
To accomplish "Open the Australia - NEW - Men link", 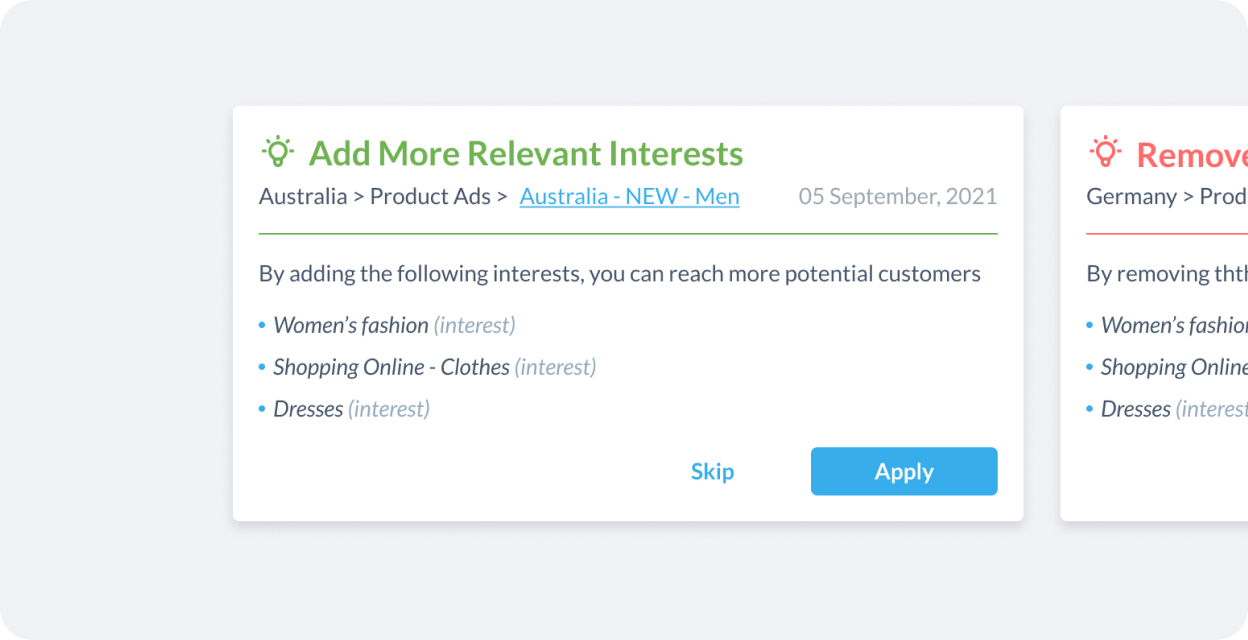I will (x=630, y=196).
